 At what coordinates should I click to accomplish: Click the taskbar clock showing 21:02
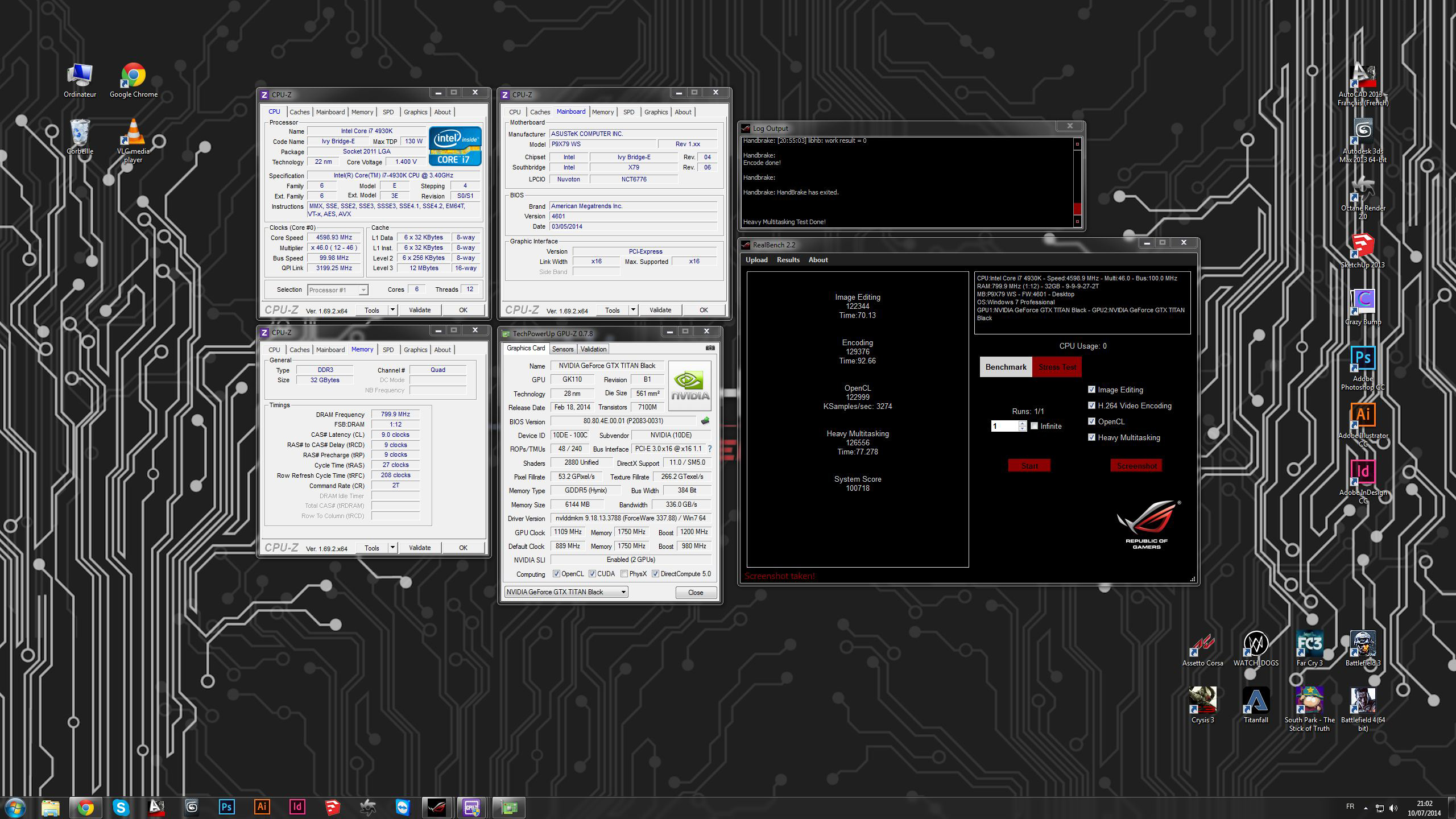point(1424,808)
